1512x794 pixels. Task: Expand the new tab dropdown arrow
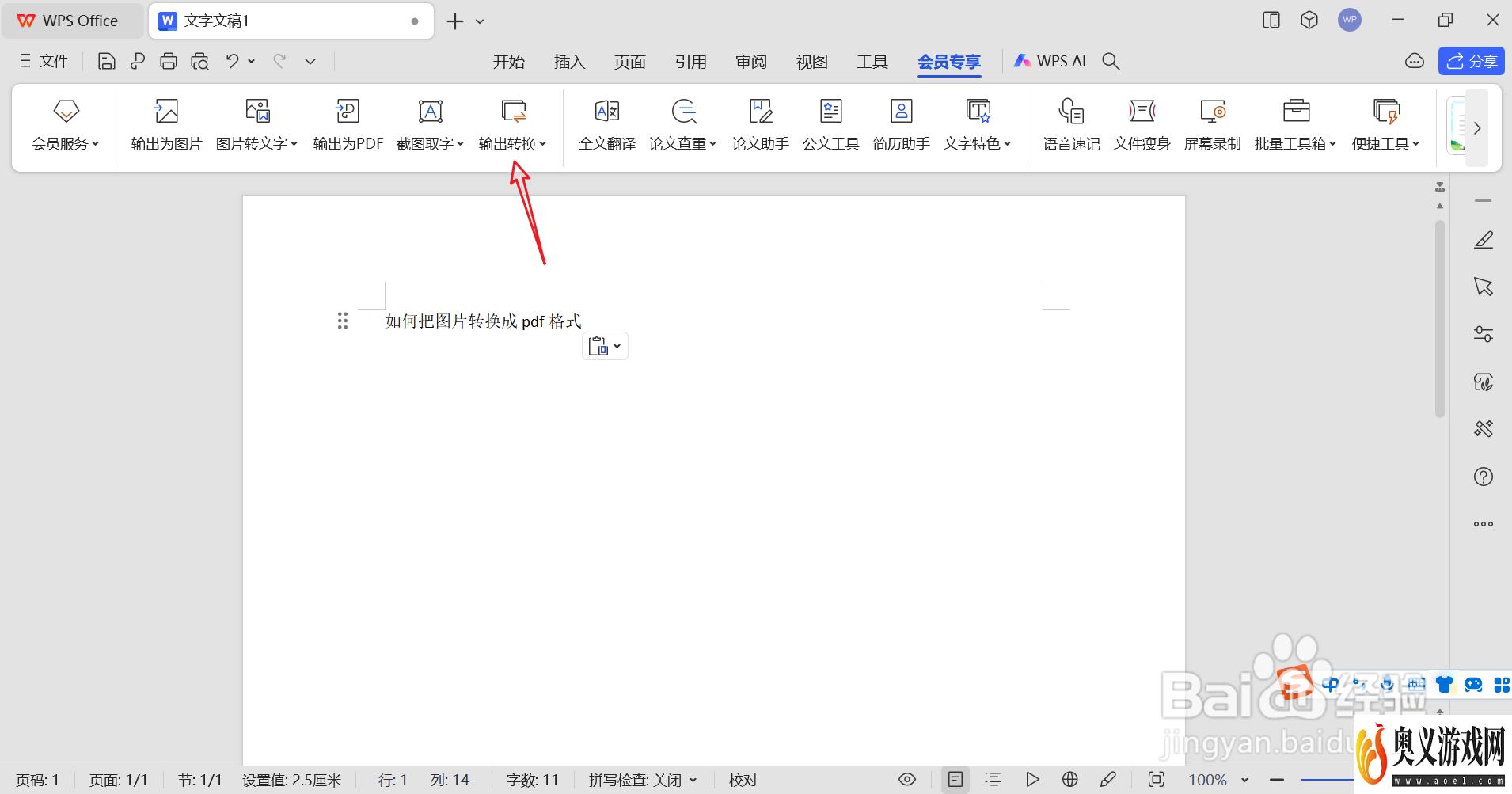tap(480, 21)
